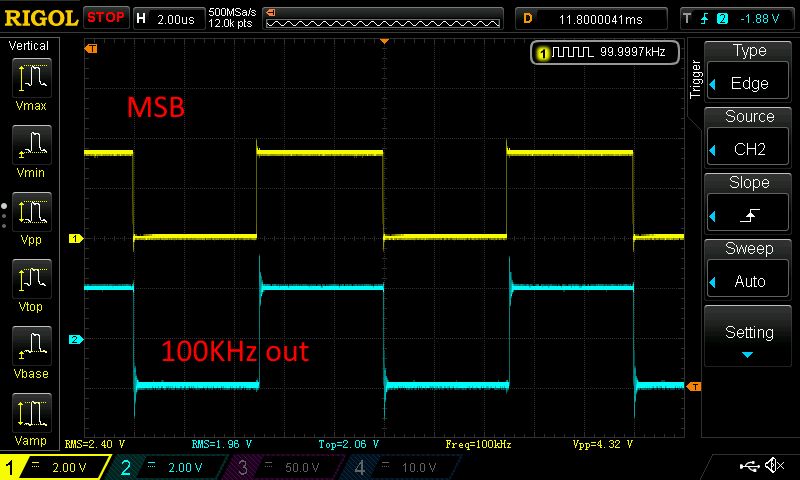
Task: Click the muted speaker sound icon
Action: 774,465
